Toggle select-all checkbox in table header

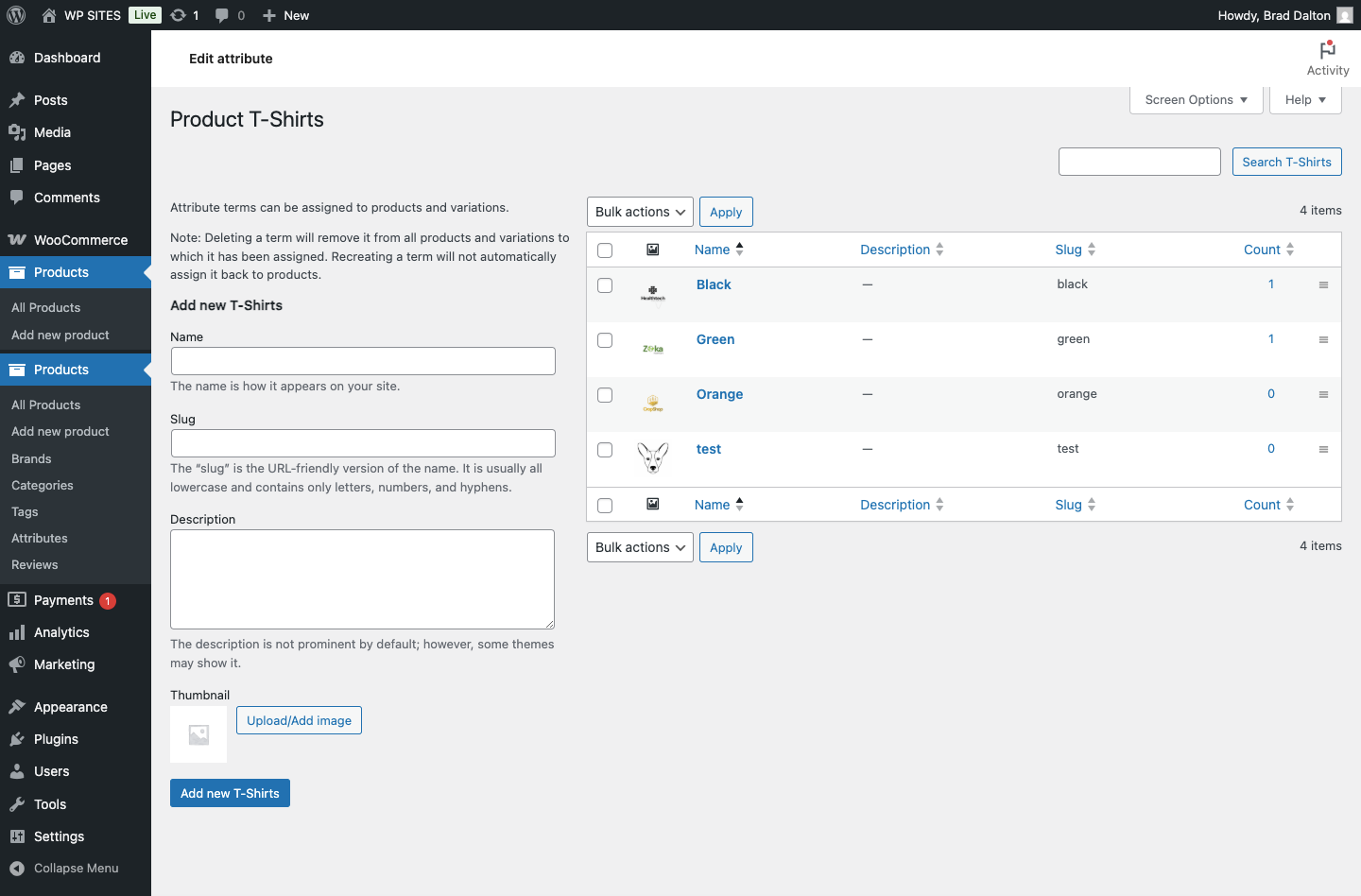tap(605, 250)
